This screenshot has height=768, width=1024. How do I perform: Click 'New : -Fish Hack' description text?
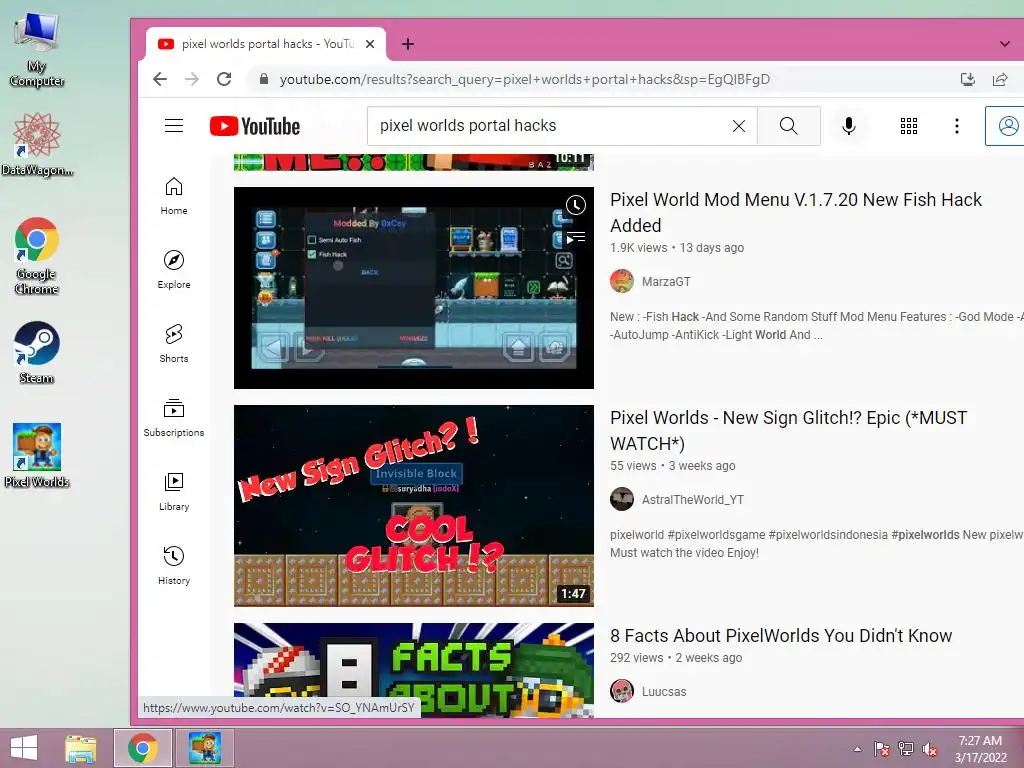816,326
